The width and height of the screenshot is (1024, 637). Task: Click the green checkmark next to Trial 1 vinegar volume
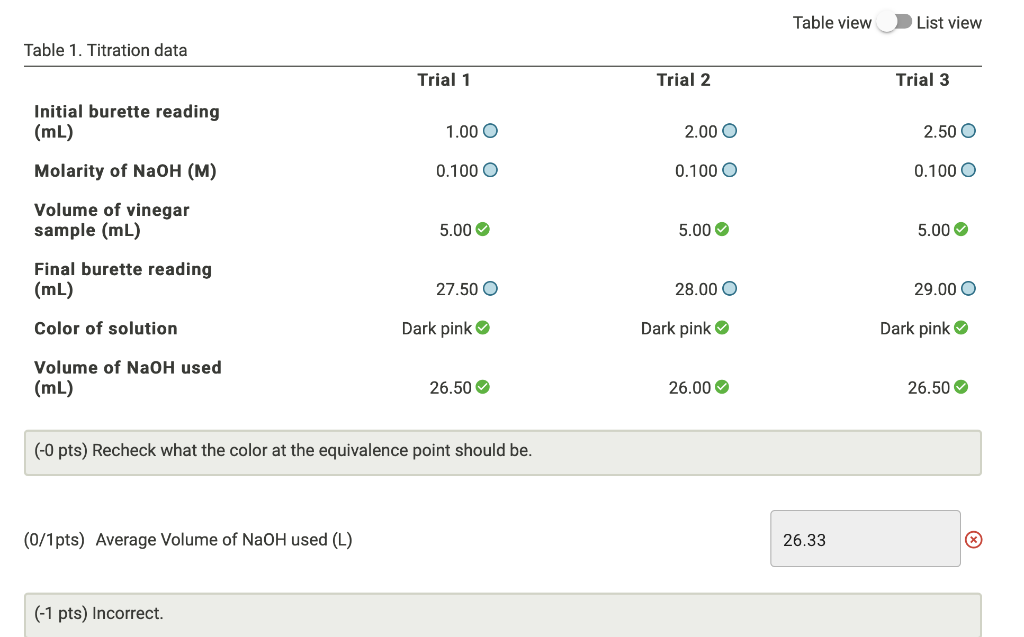484,229
